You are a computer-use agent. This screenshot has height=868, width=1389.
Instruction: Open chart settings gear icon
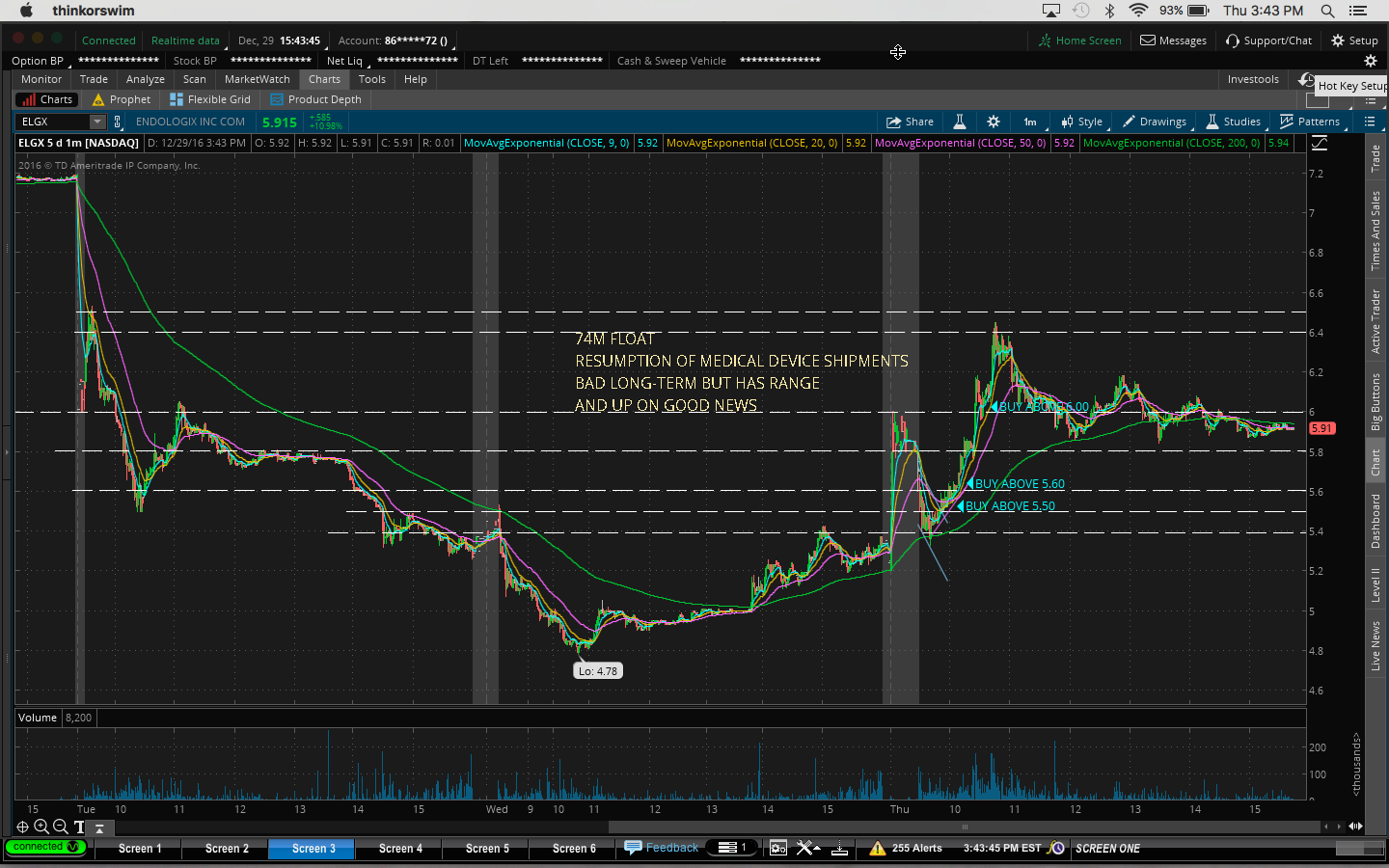pyautogui.click(x=994, y=122)
